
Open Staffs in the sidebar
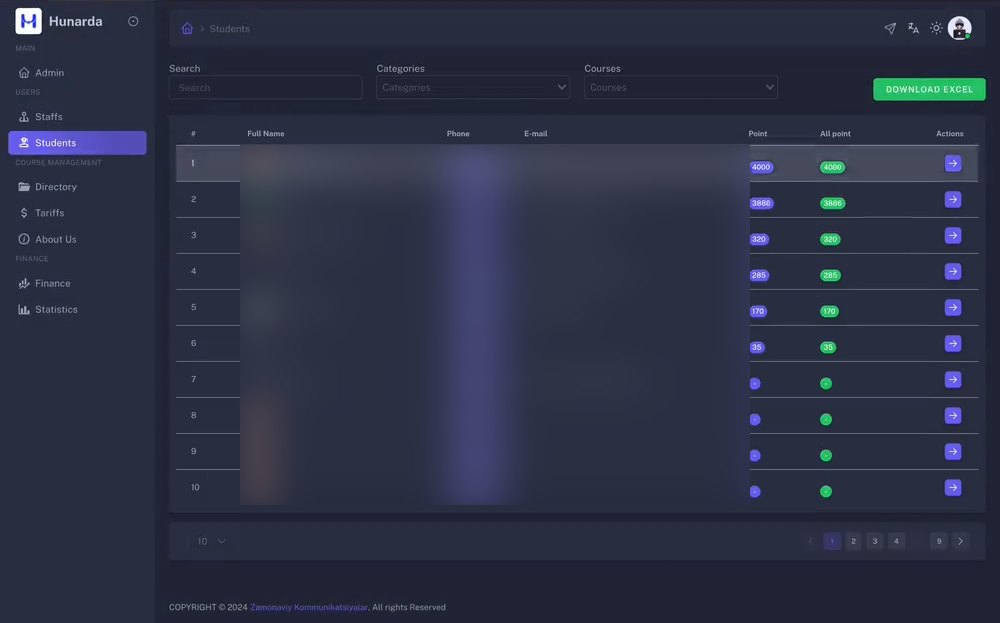coord(77,117)
